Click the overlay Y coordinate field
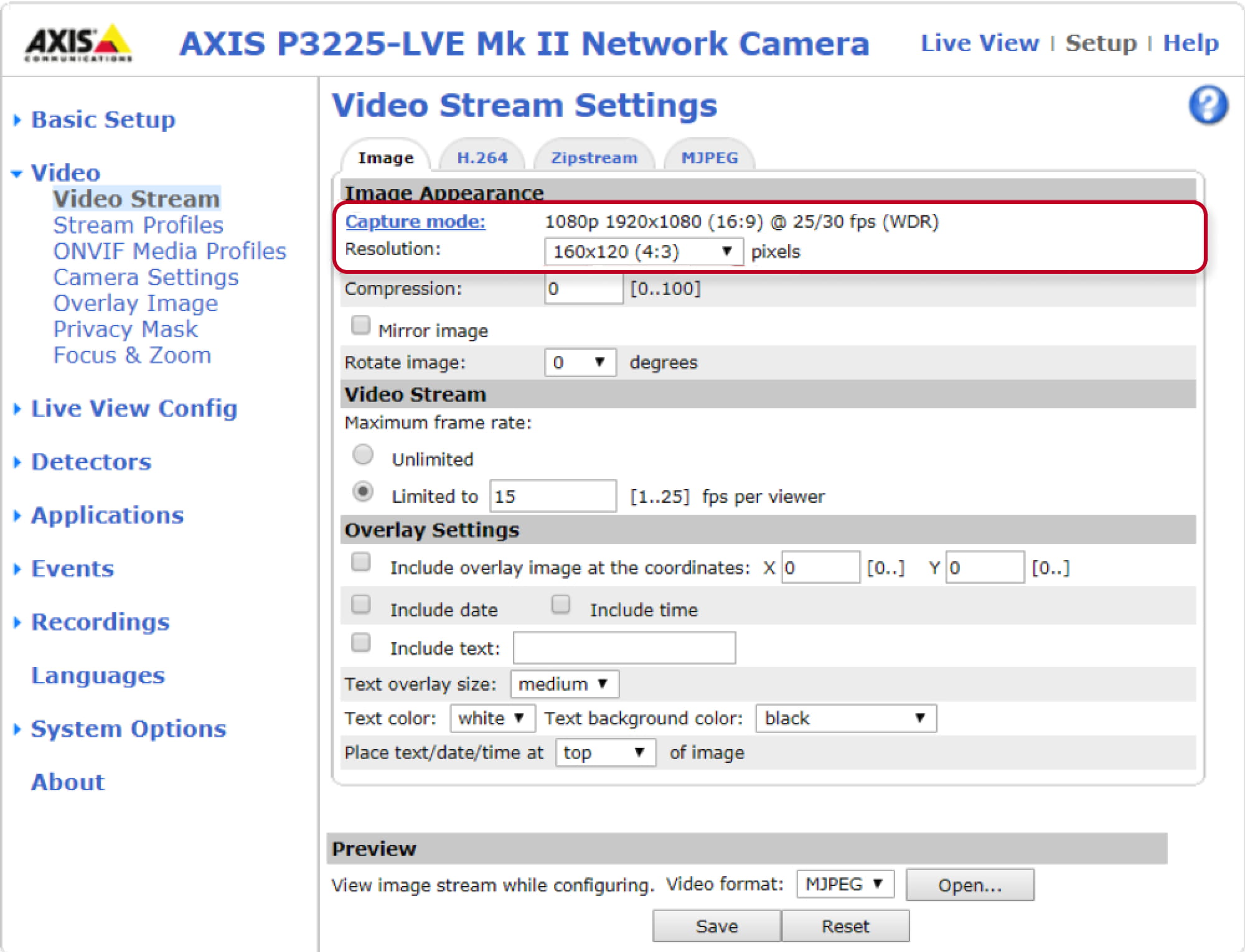 (x=985, y=567)
